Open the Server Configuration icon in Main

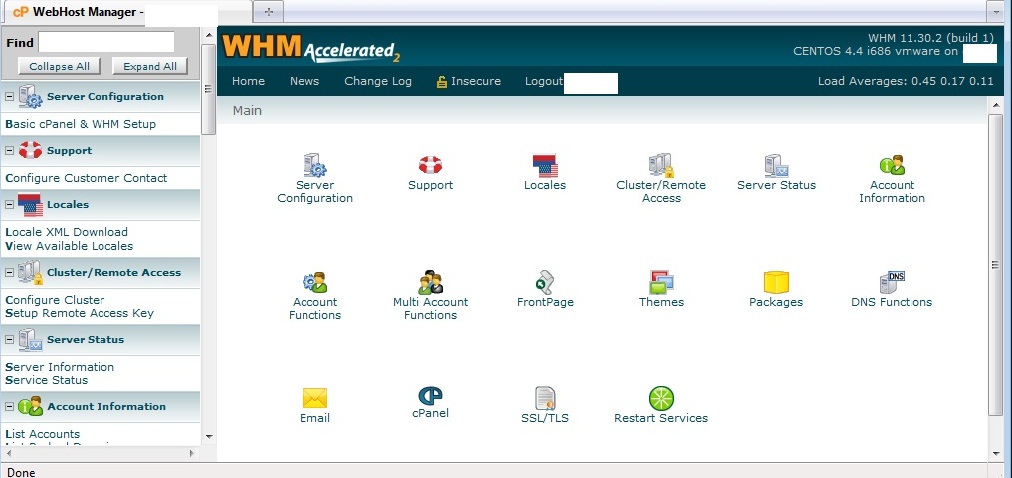(315, 165)
